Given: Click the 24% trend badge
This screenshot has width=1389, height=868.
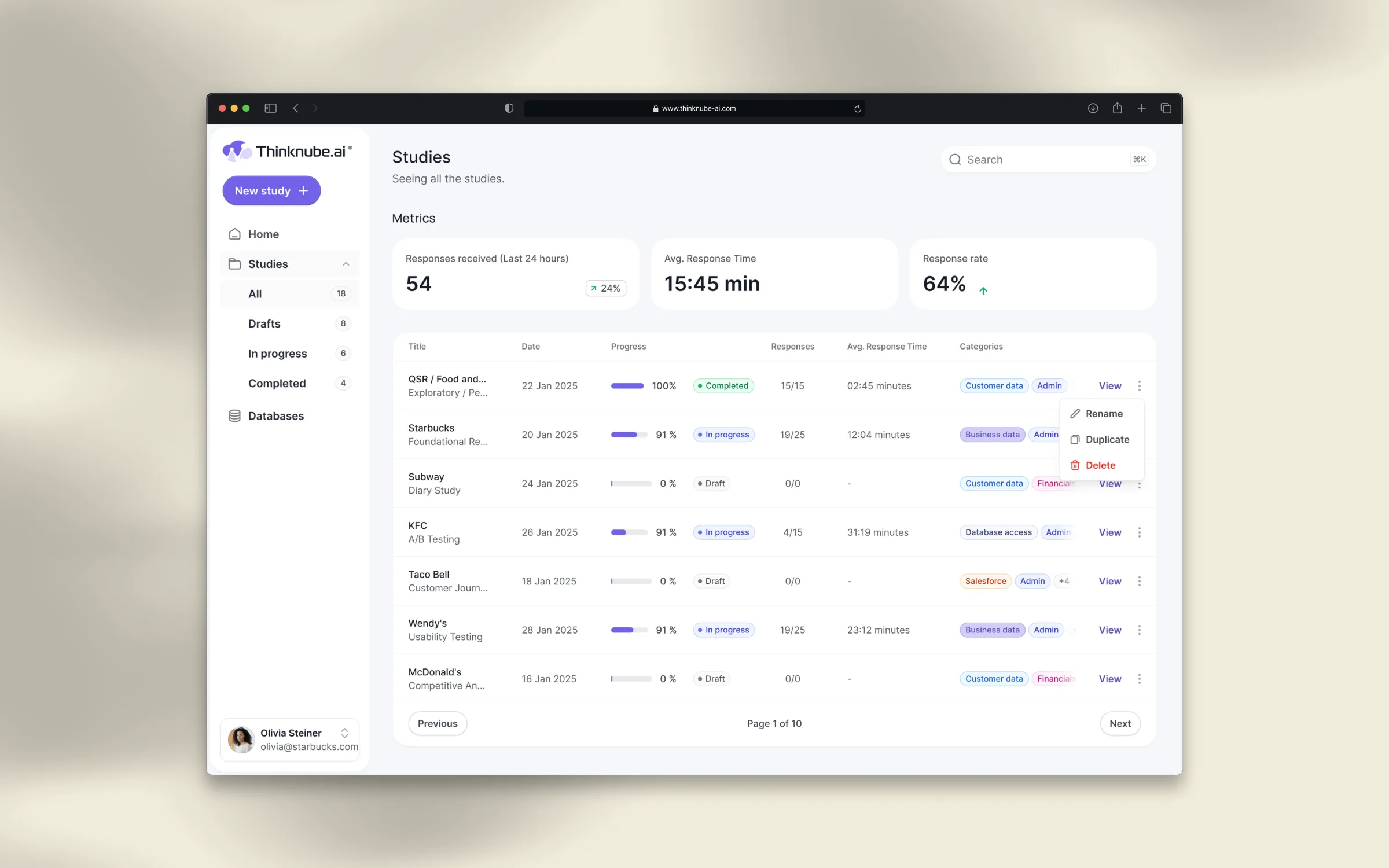Looking at the screenshot, I should click(x=605, y=288).
